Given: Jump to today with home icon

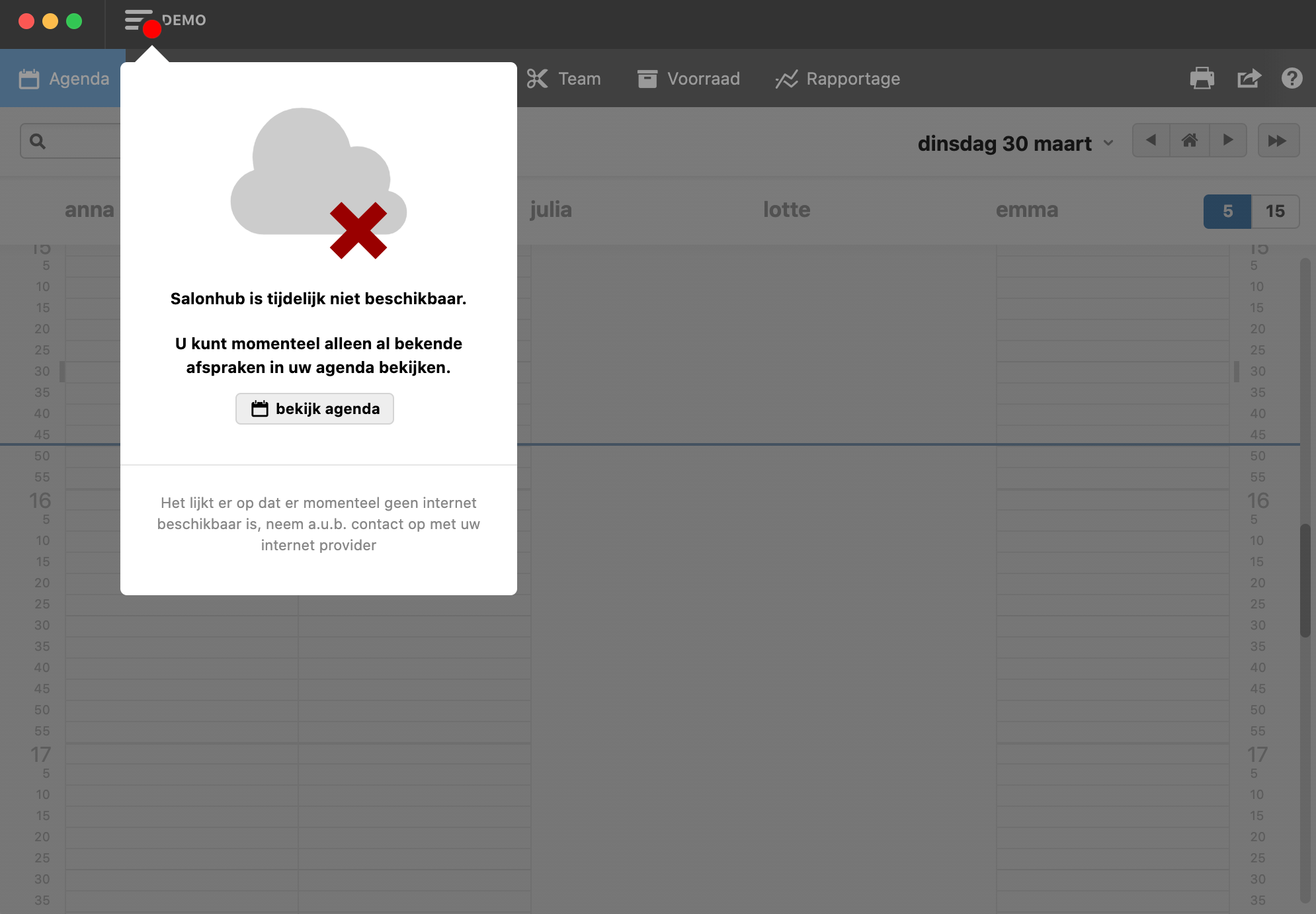Looking at the screenshot, I should pyautogui.click(x=1190, y=140).
